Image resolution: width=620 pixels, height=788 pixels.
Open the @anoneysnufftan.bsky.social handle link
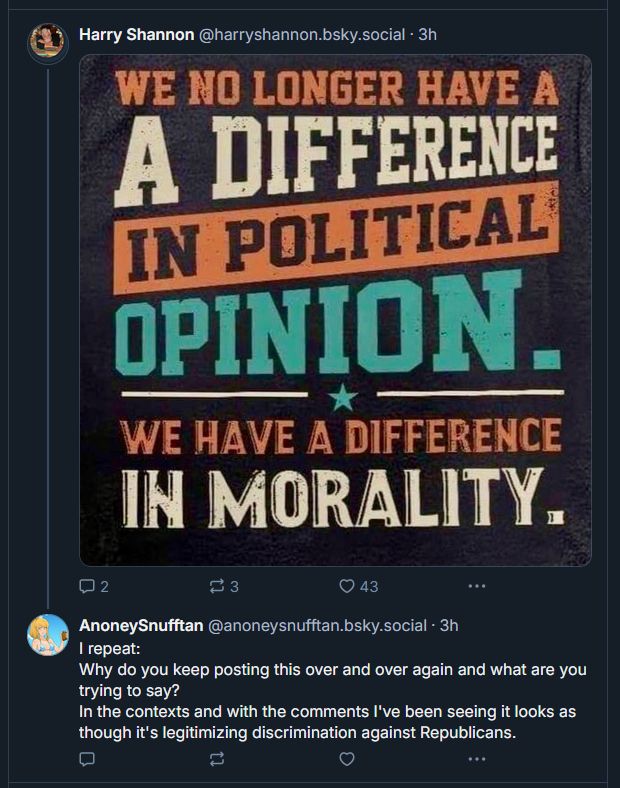coord(316,626)
